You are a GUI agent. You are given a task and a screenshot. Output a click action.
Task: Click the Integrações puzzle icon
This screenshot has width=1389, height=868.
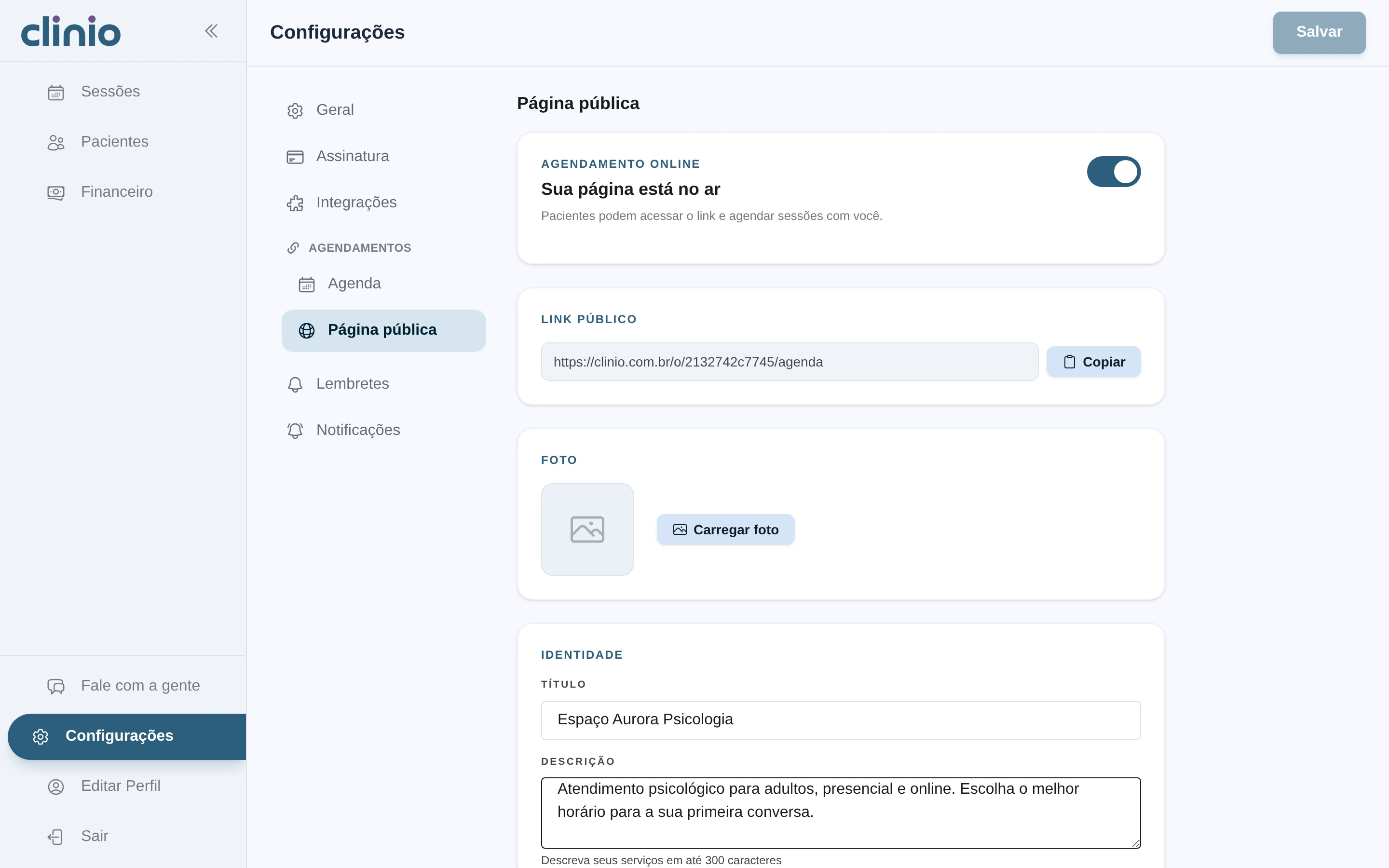pos(295,203)
